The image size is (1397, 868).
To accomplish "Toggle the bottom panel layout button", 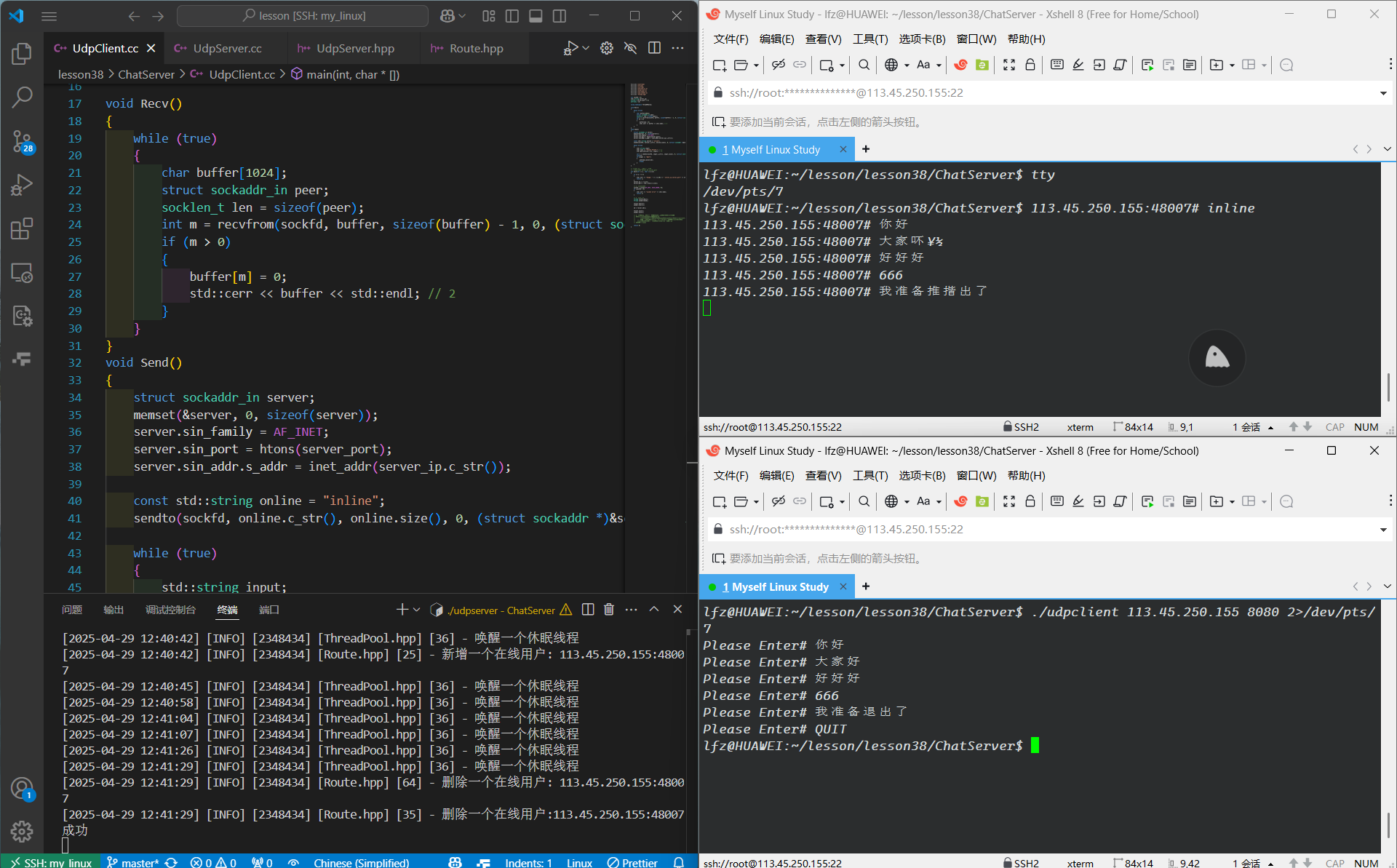I will pos(536,15).
